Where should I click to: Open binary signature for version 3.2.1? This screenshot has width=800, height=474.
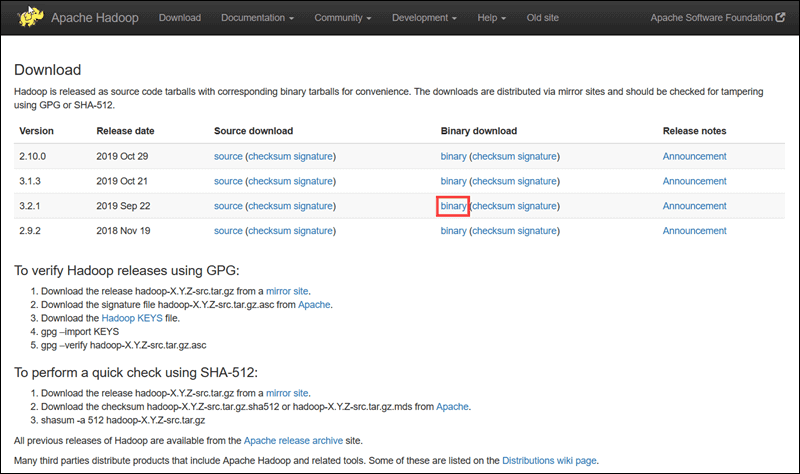coord(537,206)
